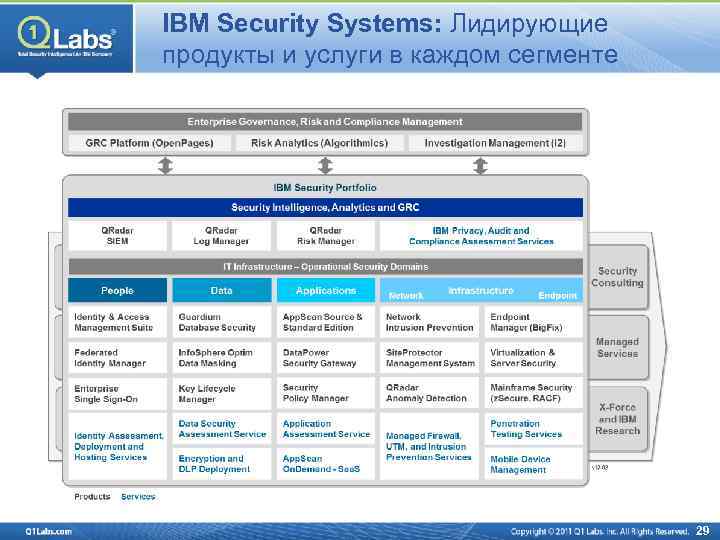Click the IT Infrastructure Operational Security Domains bar
This screenshot has height=540, width=720.
[x=326, y=267]
